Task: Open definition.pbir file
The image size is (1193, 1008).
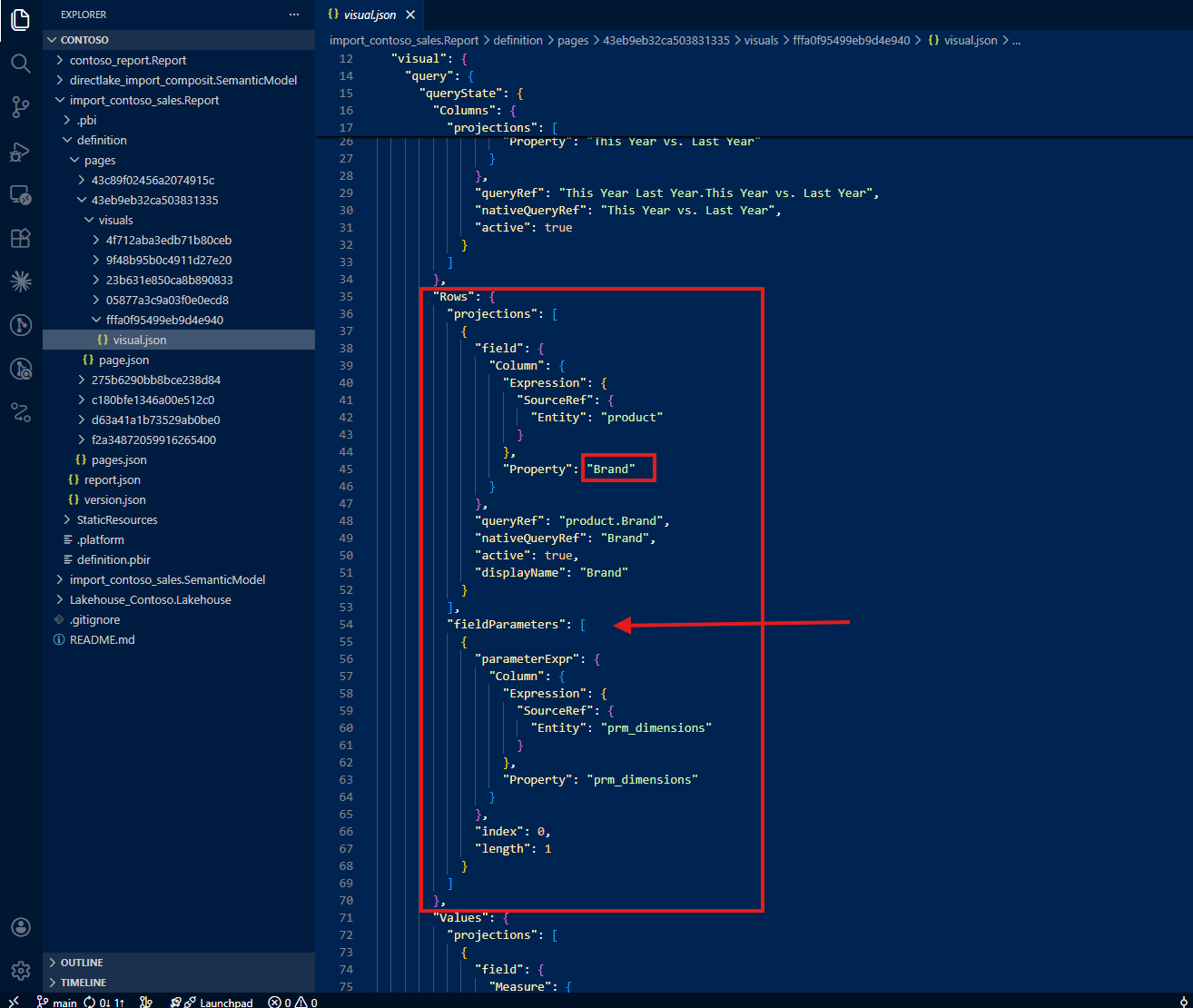Action: [x=179, y=559]
